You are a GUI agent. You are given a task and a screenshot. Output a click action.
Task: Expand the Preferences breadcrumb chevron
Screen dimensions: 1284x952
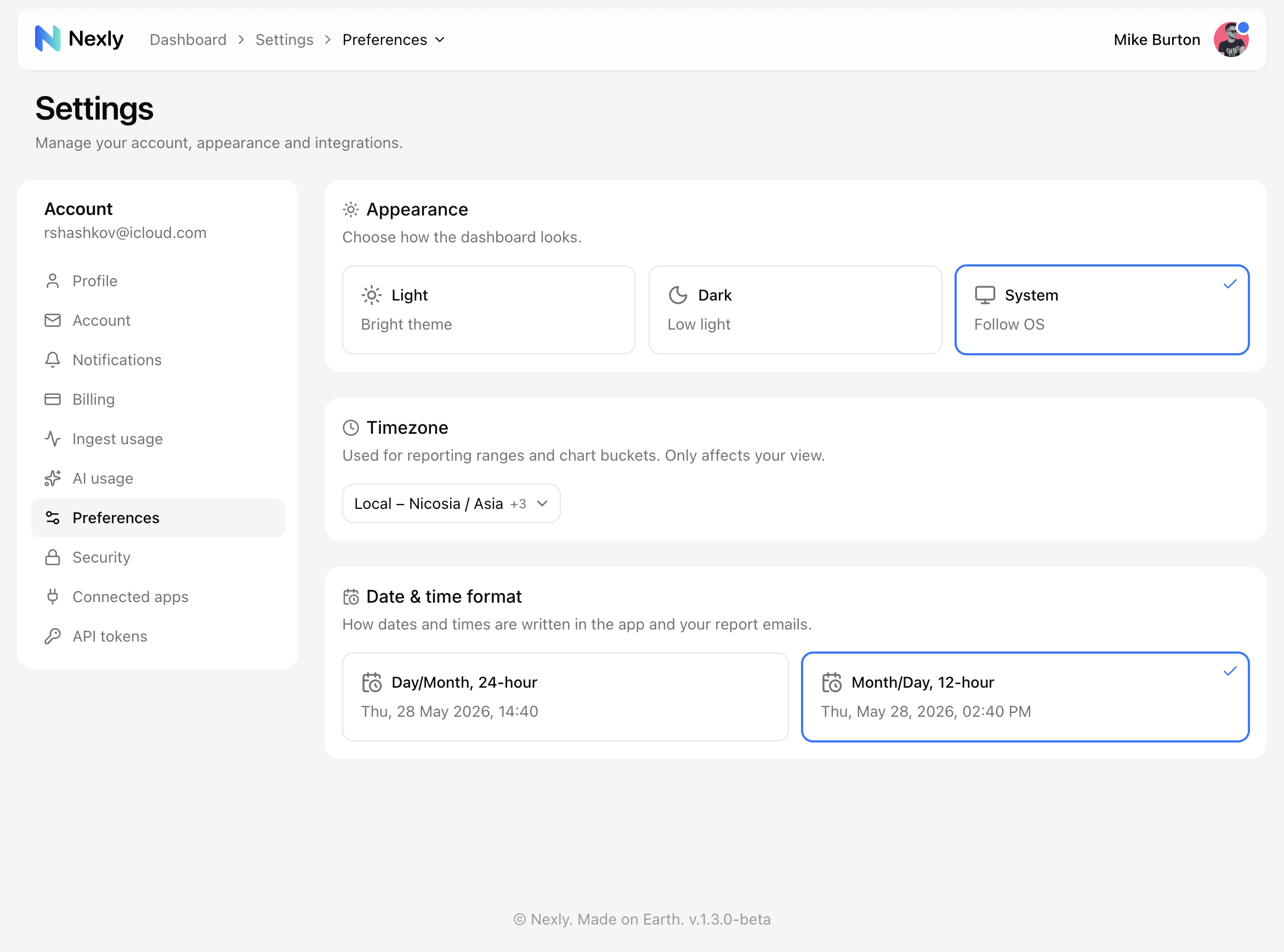pos(440,40)
